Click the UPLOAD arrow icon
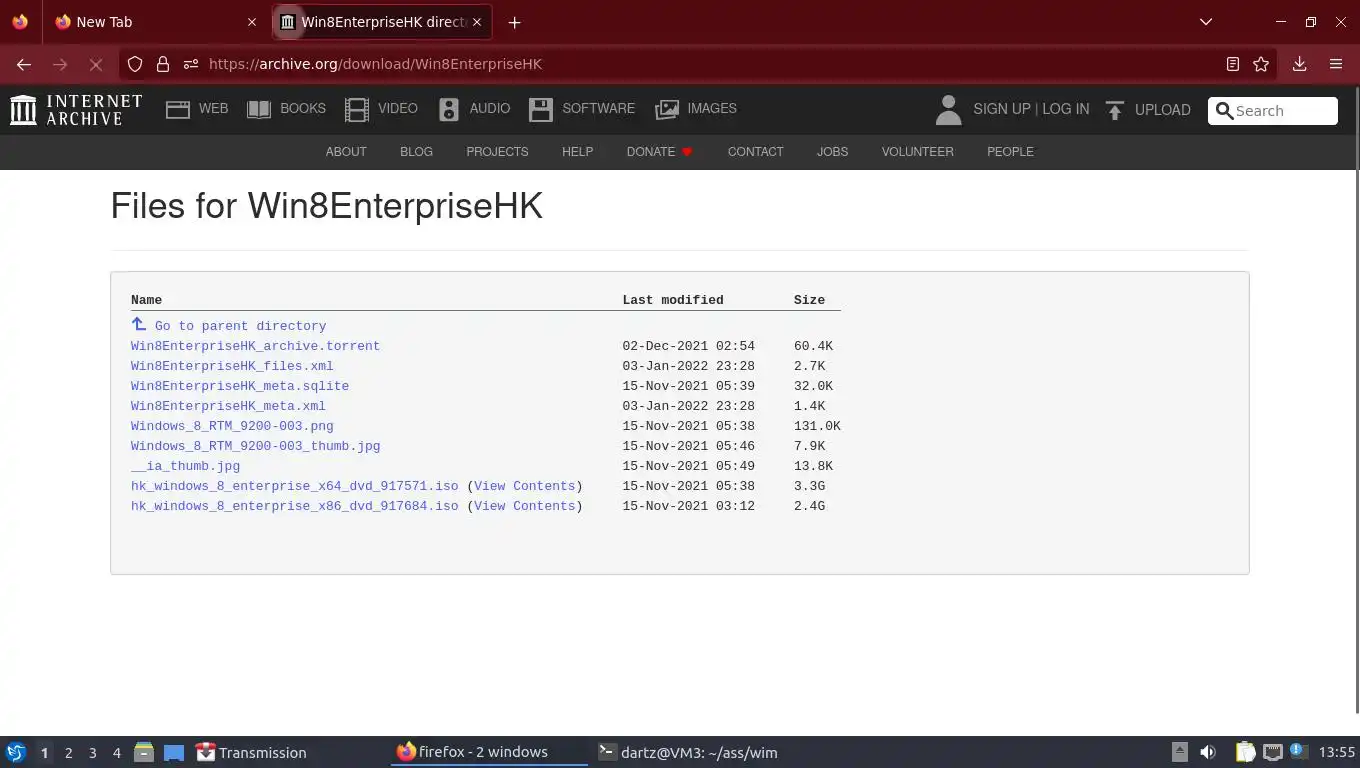Viewport: 1360px width, 768px height. [x=1115, y=110]
